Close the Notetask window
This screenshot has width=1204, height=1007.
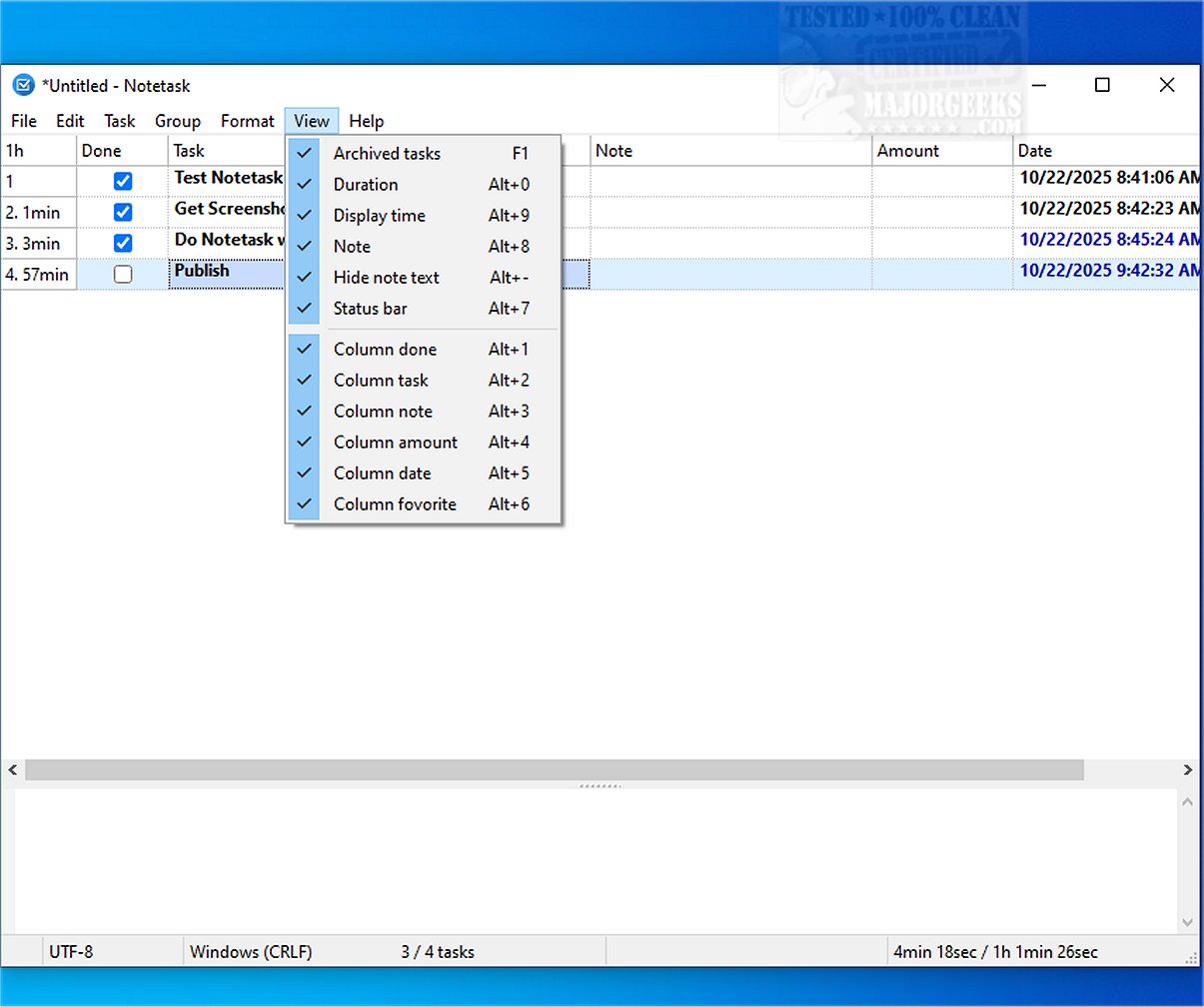(x=1167, y=85)
